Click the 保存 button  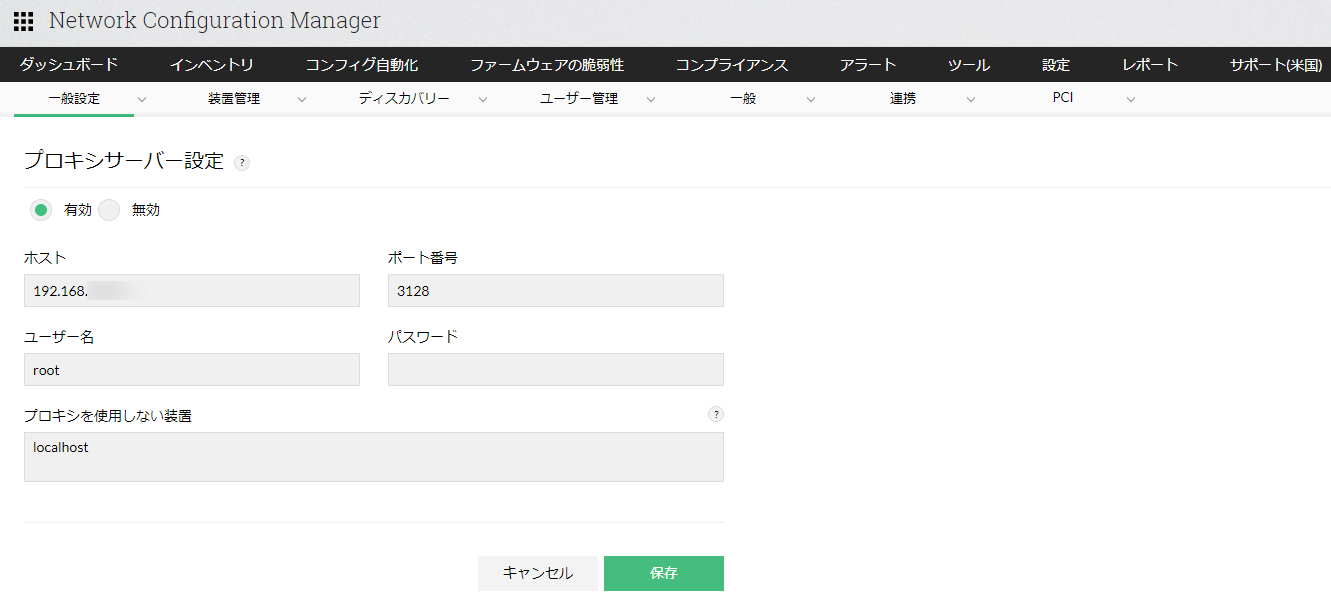(x=663, y=573)
